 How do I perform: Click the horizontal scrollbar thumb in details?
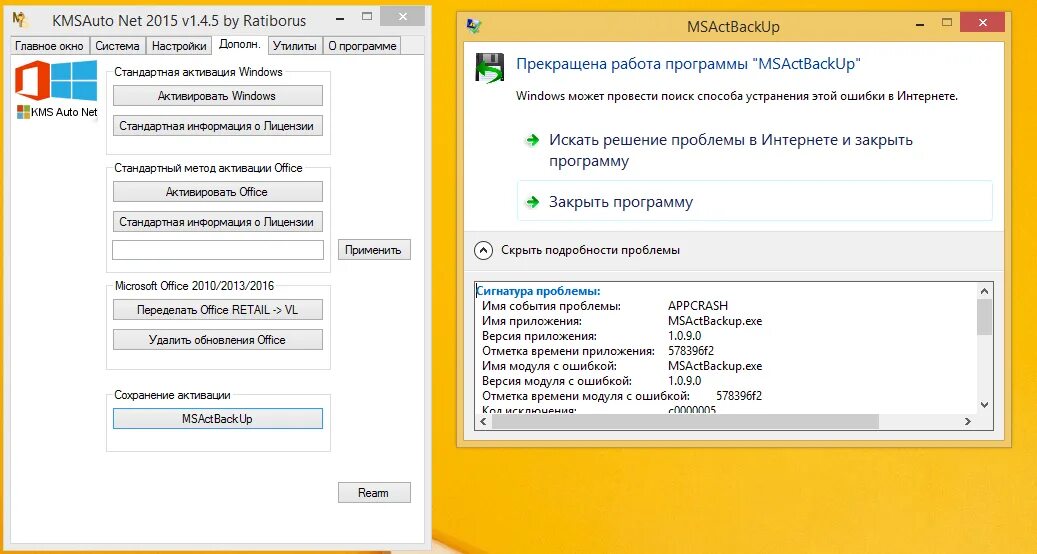click(x=685, y=421)
